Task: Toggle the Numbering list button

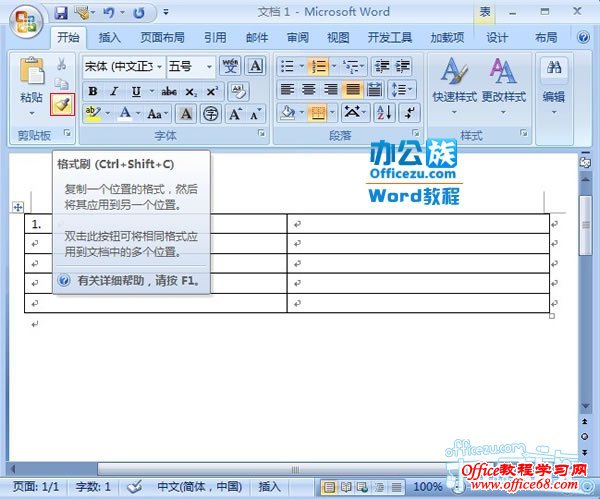Action: pyautogui.click(x=318, y=66)
